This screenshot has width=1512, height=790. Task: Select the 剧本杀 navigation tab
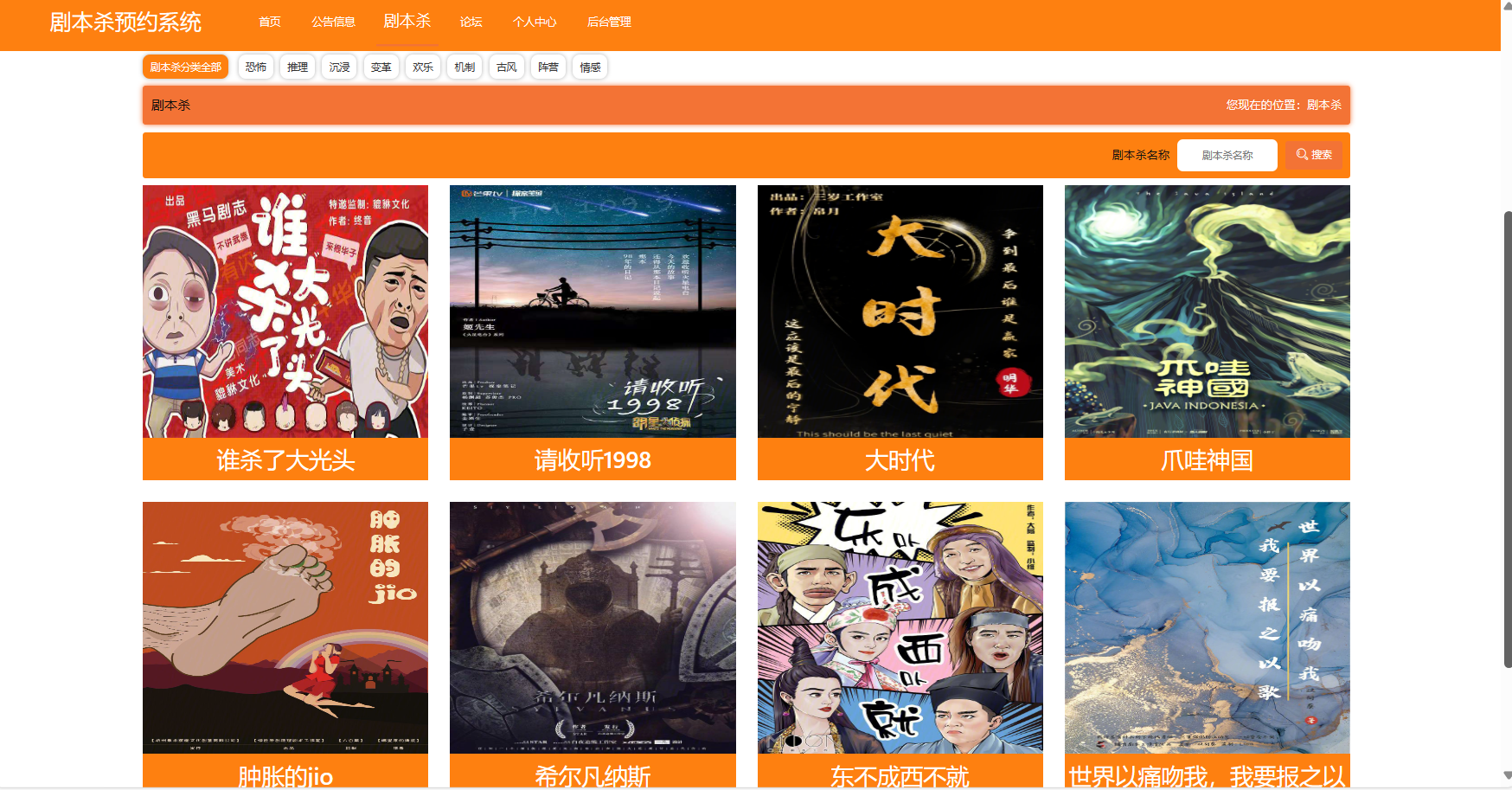click(x=407, y=21)
